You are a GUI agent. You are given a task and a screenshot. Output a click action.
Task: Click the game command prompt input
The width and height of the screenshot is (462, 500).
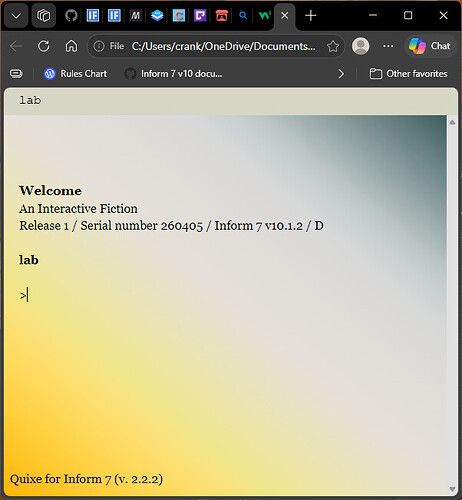tap(233, 295)
